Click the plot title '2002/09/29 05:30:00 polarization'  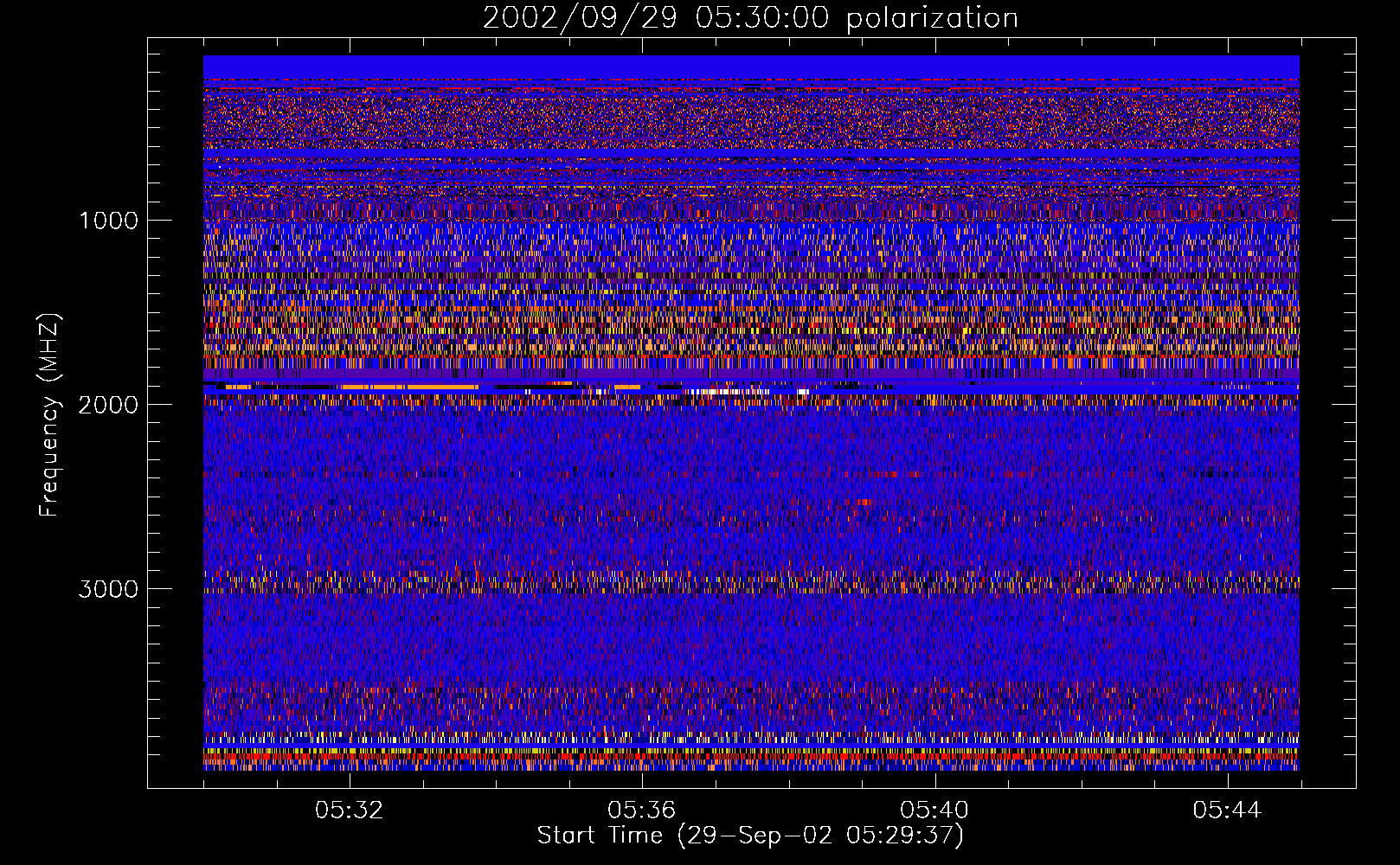pos(750,18)
